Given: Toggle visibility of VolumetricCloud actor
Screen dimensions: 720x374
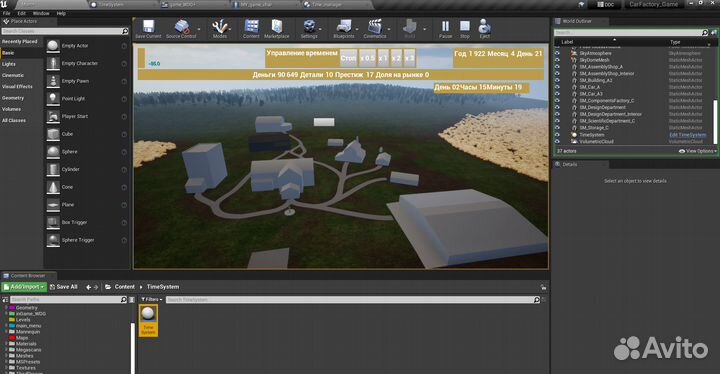Looking at the screenshot, I should pos(557,141).
